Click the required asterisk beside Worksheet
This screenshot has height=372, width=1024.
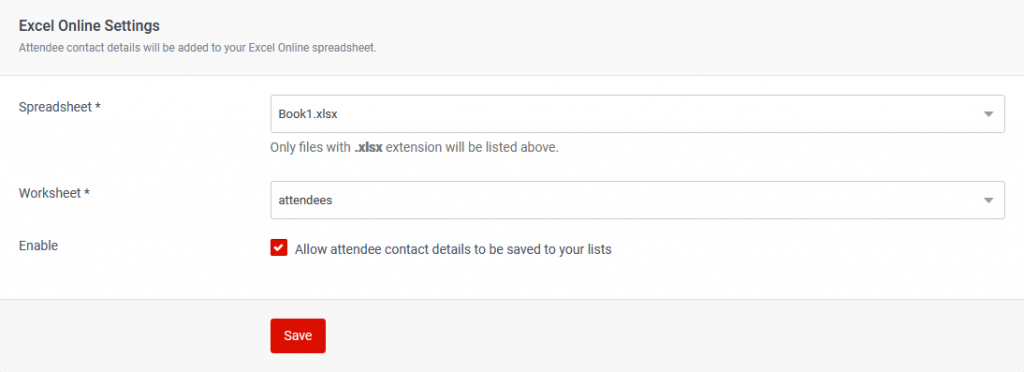point(86,193)
